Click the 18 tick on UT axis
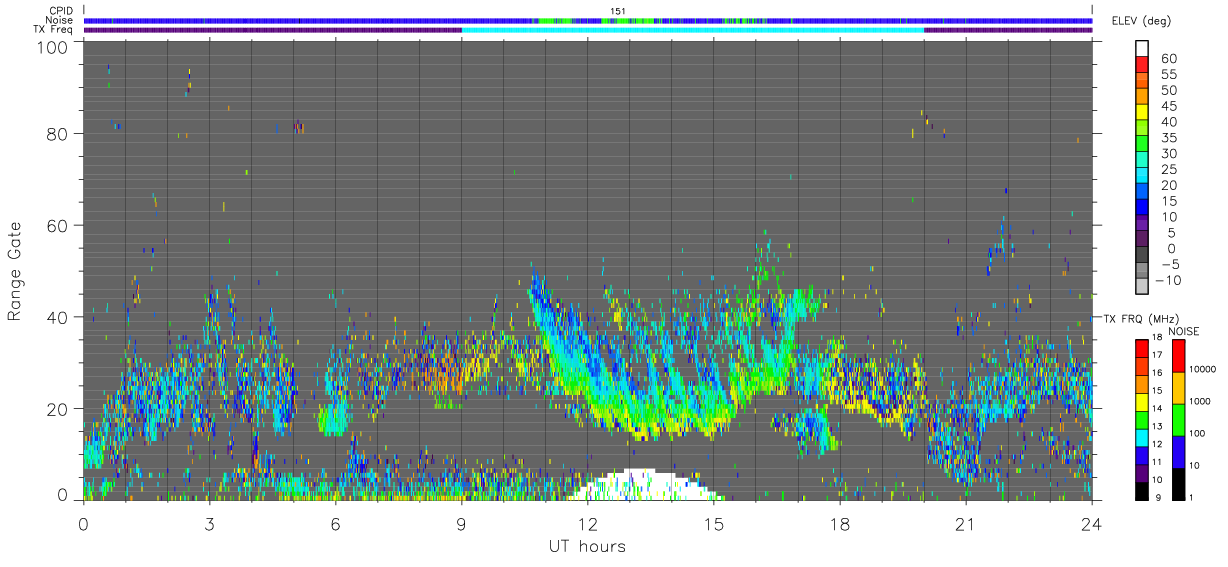Screen dimensions: 1228x567 [x=839, y=524]
